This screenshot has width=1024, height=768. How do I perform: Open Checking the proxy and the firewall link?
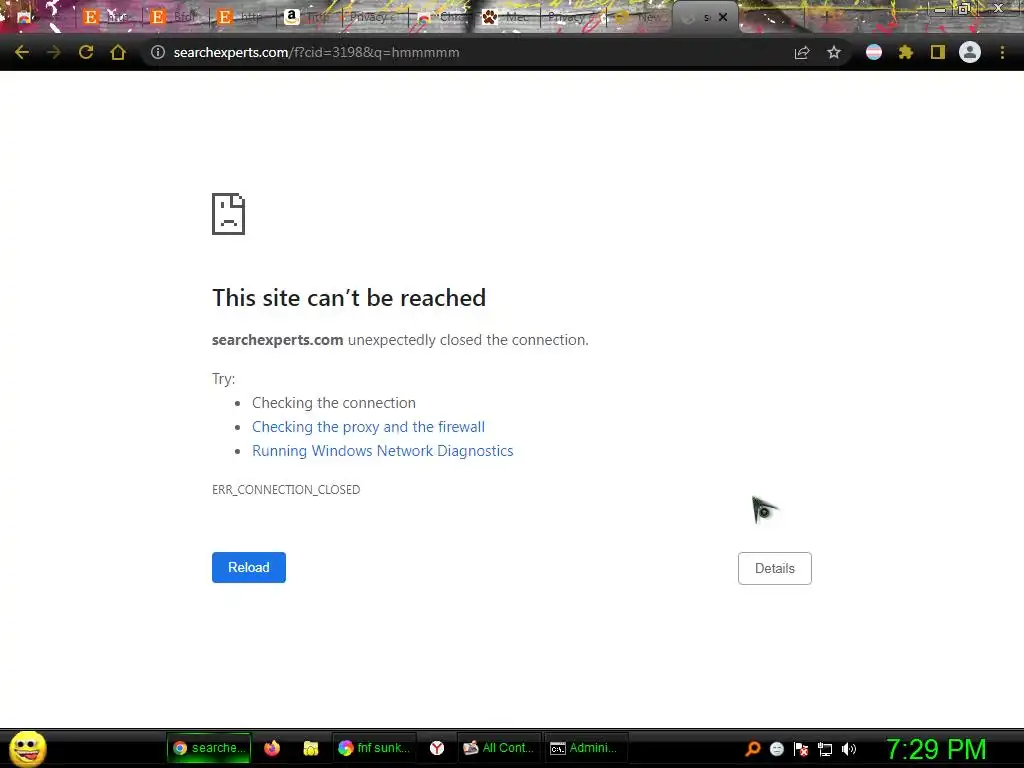point(368,427)
